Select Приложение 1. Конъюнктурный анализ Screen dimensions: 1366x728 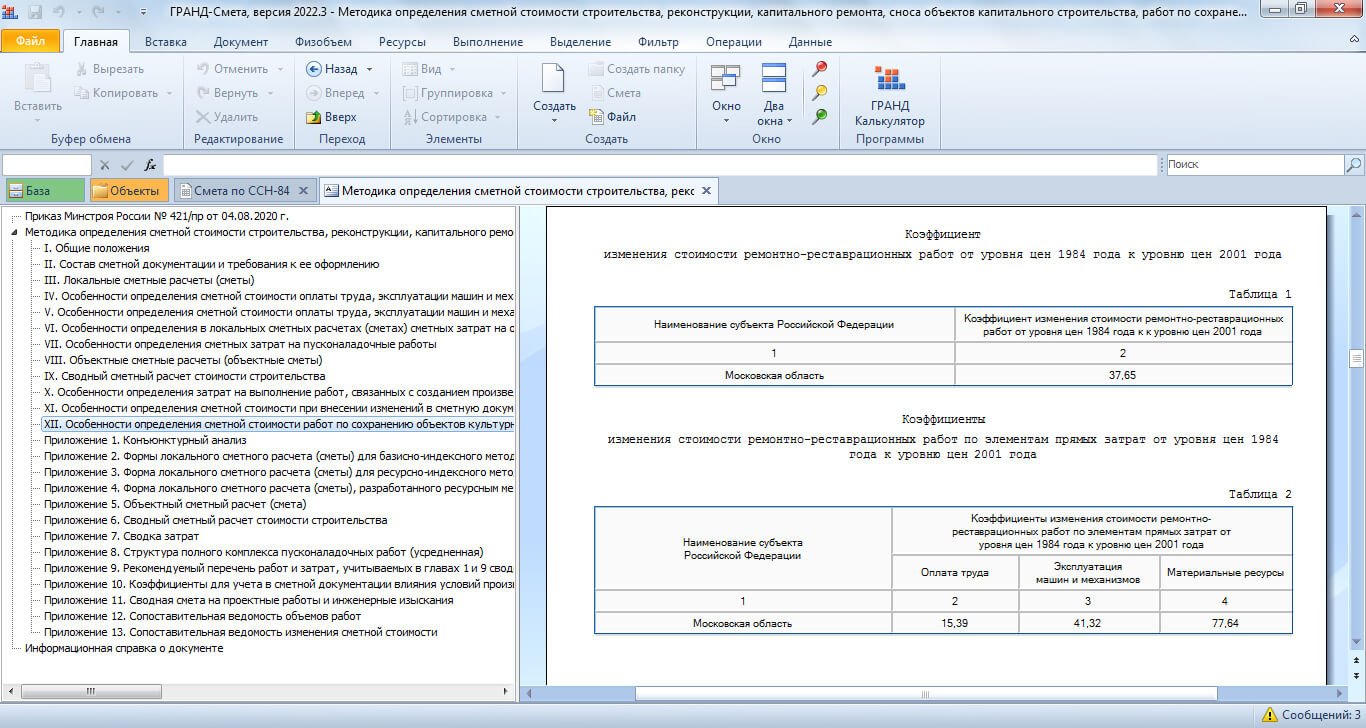point(145,440)
